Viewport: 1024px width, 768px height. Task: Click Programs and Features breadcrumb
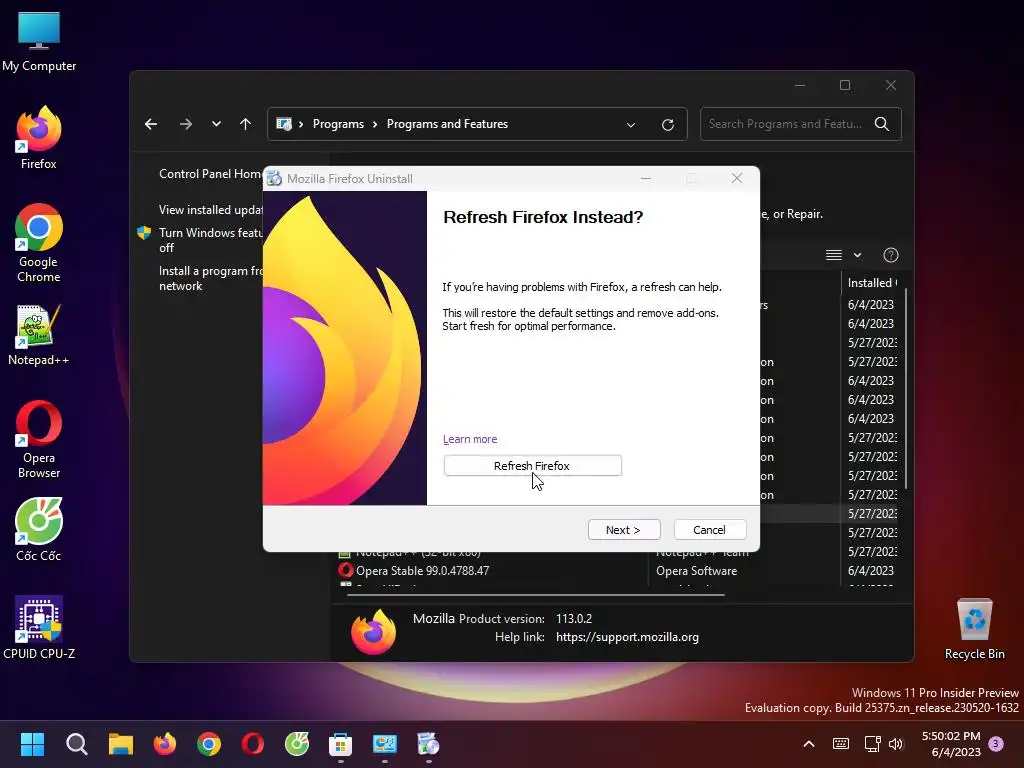[x=447, y=124]
